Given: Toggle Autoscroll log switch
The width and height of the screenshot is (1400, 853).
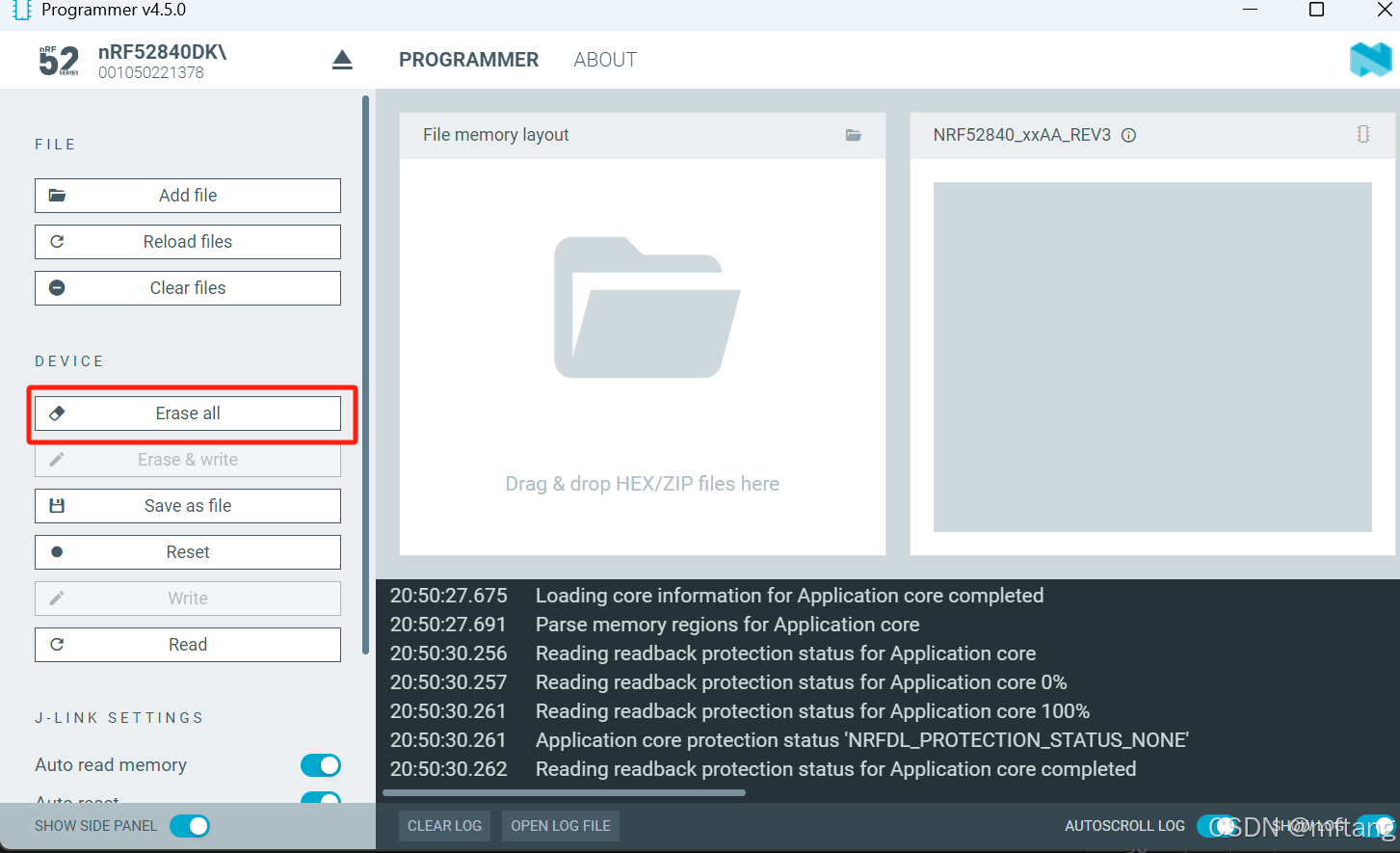Looking at the screenshot, I should (x=1216, y=826).
